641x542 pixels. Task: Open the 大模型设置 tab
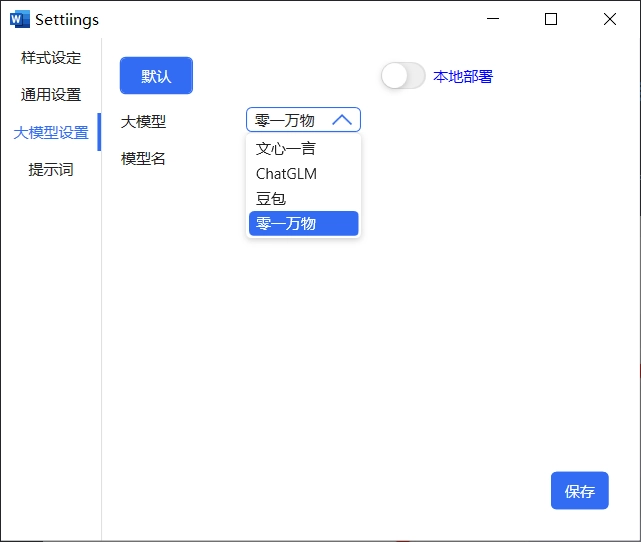[51, 132]
